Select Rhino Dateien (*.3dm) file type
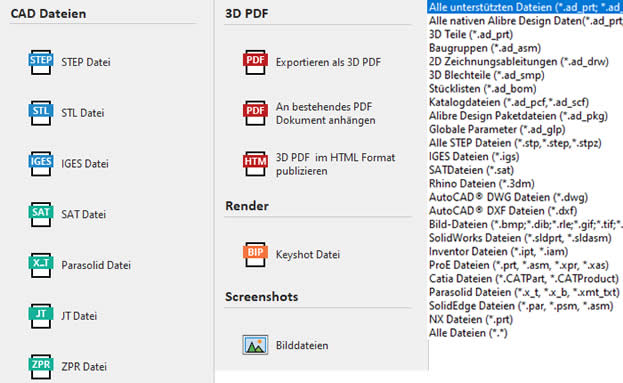This screenshot has height=383, width=623. (x=482, y=184)
